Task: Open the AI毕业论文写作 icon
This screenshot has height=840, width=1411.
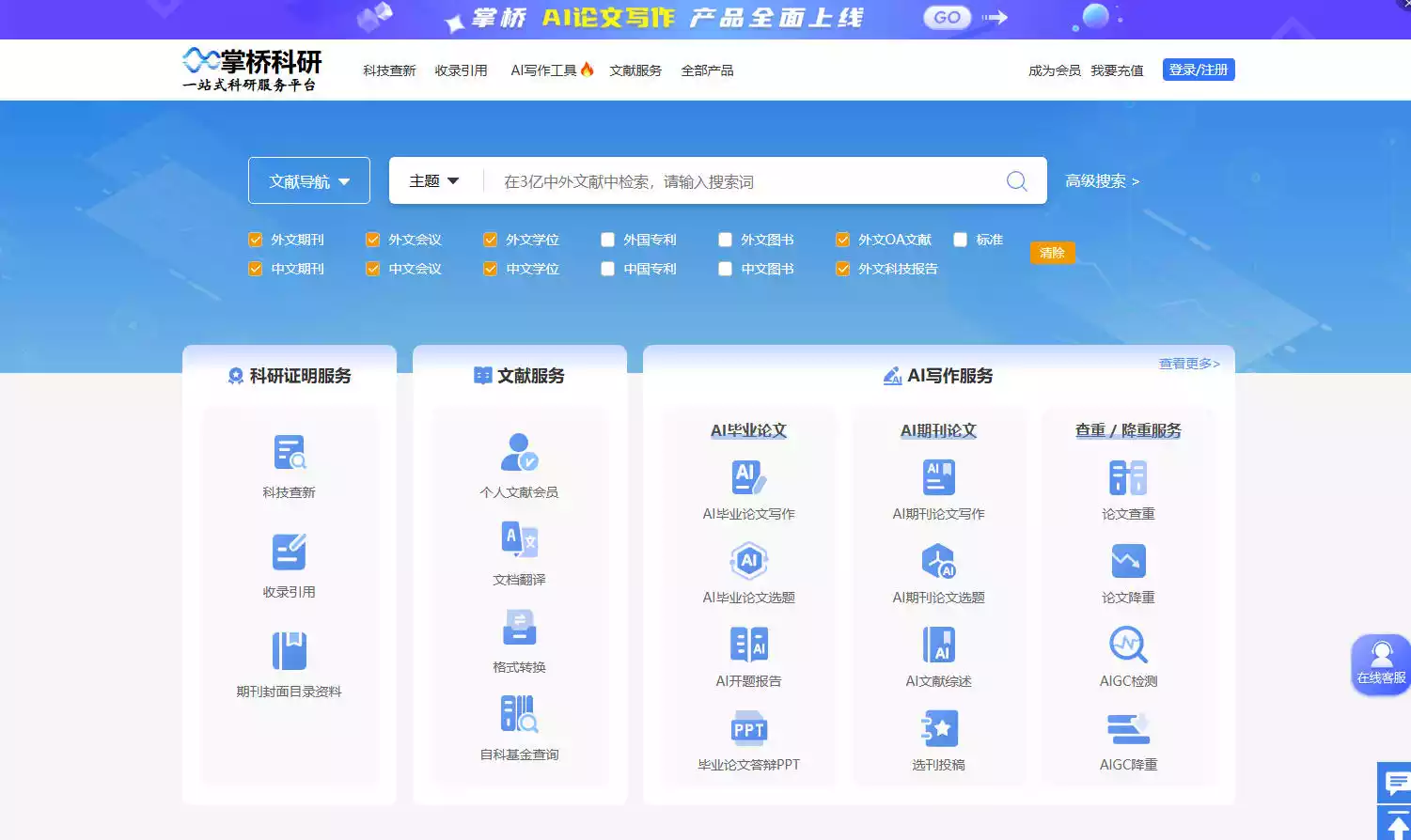Action: (749, 477)
